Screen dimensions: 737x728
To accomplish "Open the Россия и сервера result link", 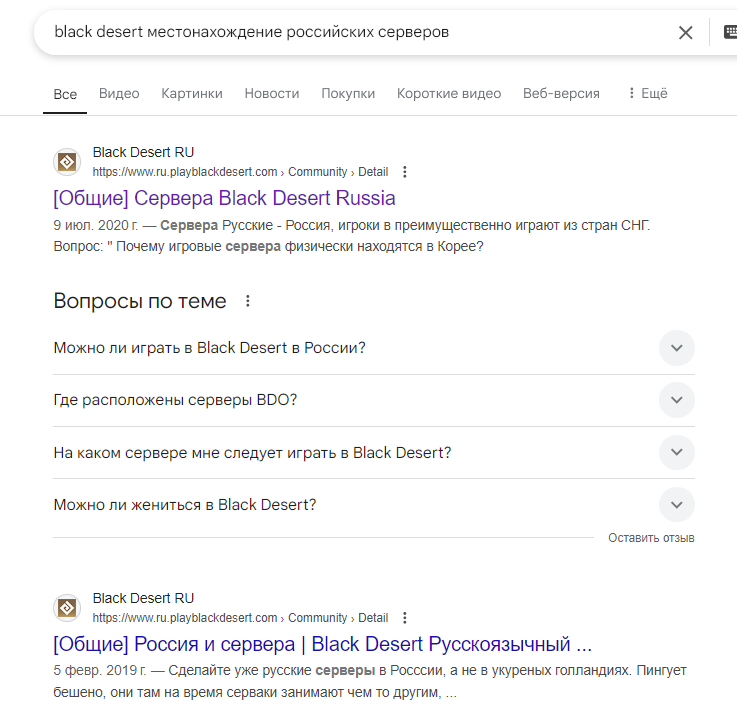I will pos(322,644).
